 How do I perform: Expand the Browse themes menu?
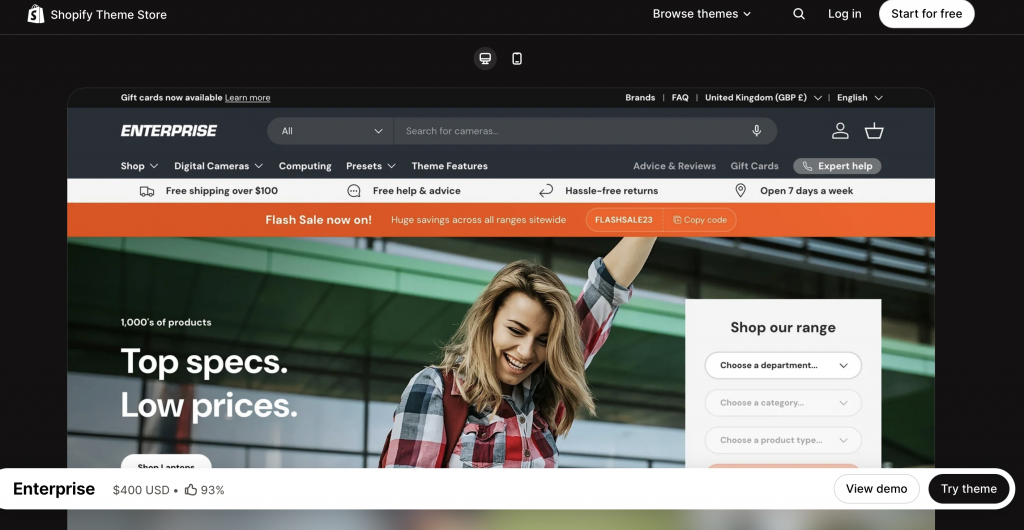click(701, 14)
